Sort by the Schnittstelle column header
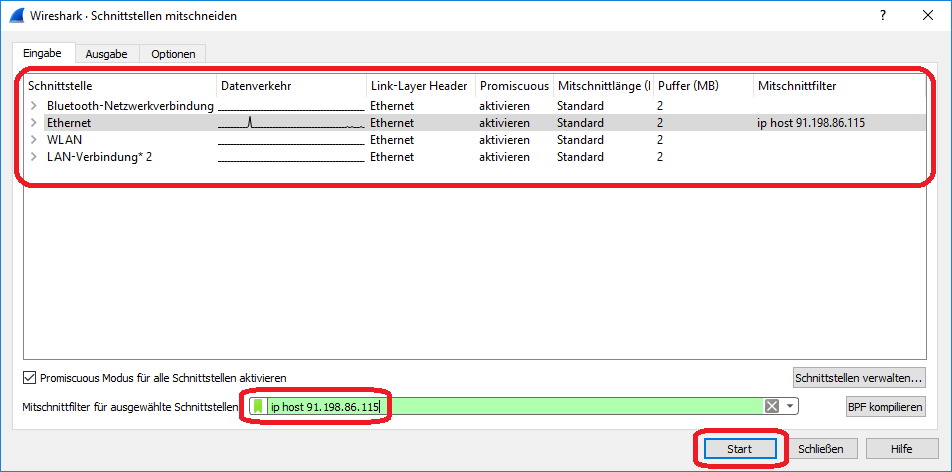 [x=120, y=86]
